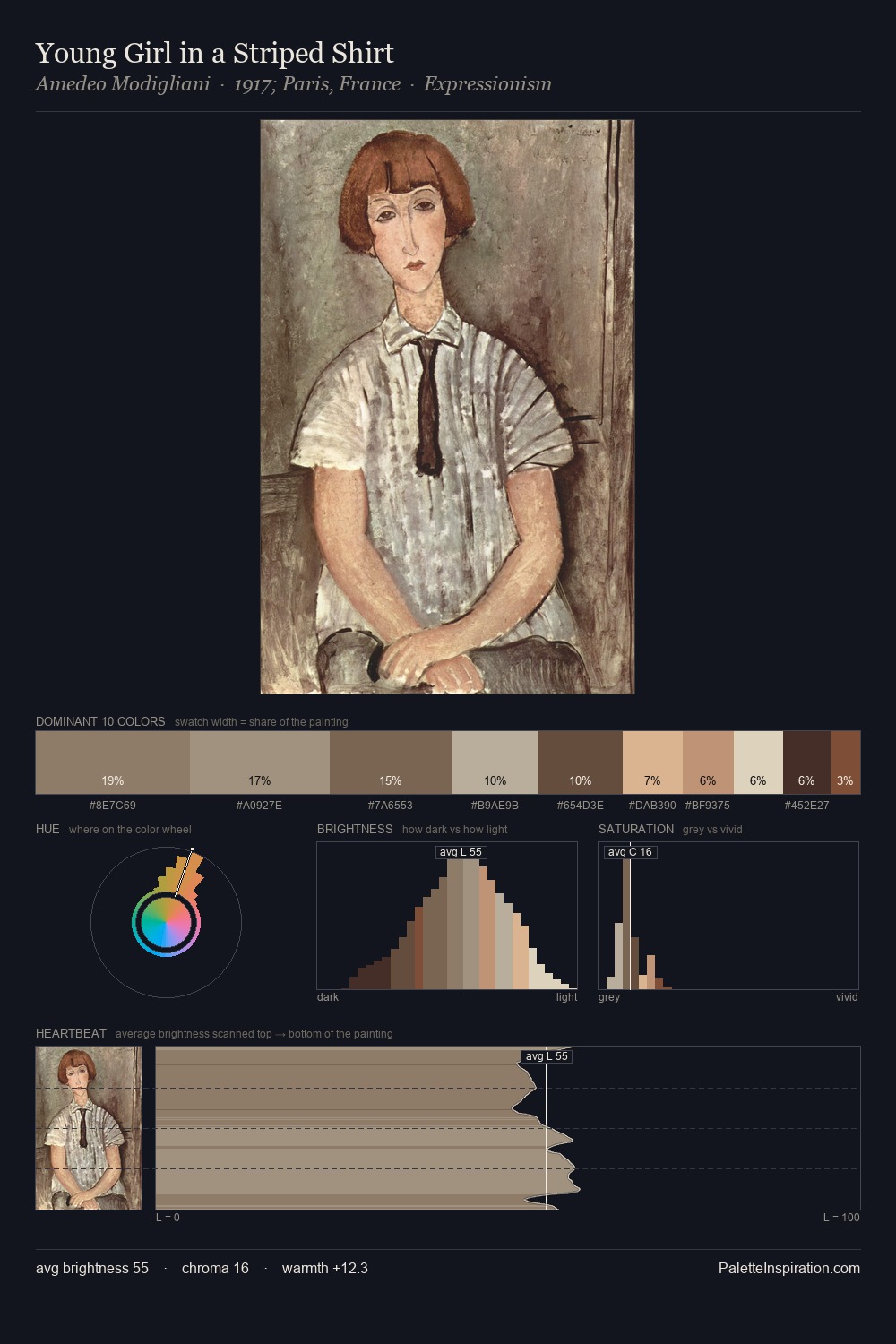This screenshot has width=896, height=1344.
Task: Click the hex code '#8E7C69'
Action: pos(113,805)
